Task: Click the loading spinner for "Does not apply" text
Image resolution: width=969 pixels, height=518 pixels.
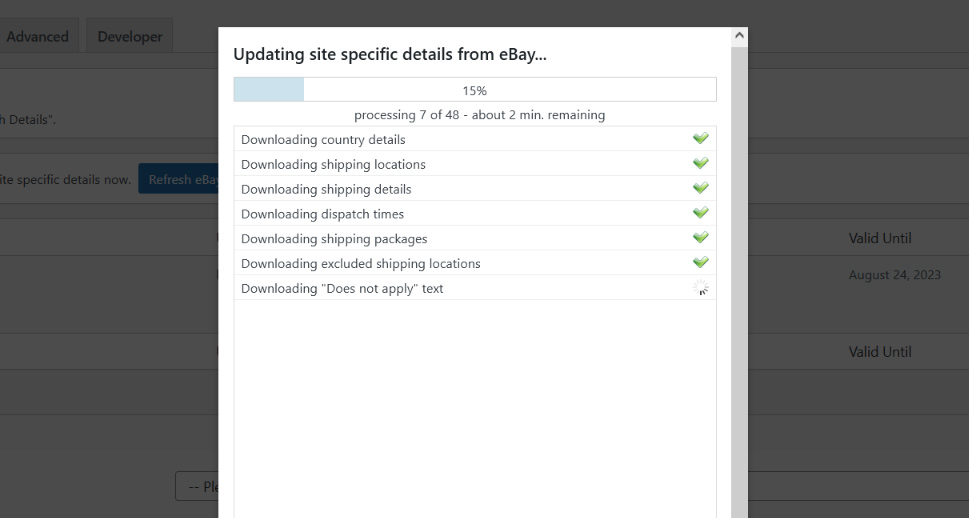Action: tap(700, 287)
